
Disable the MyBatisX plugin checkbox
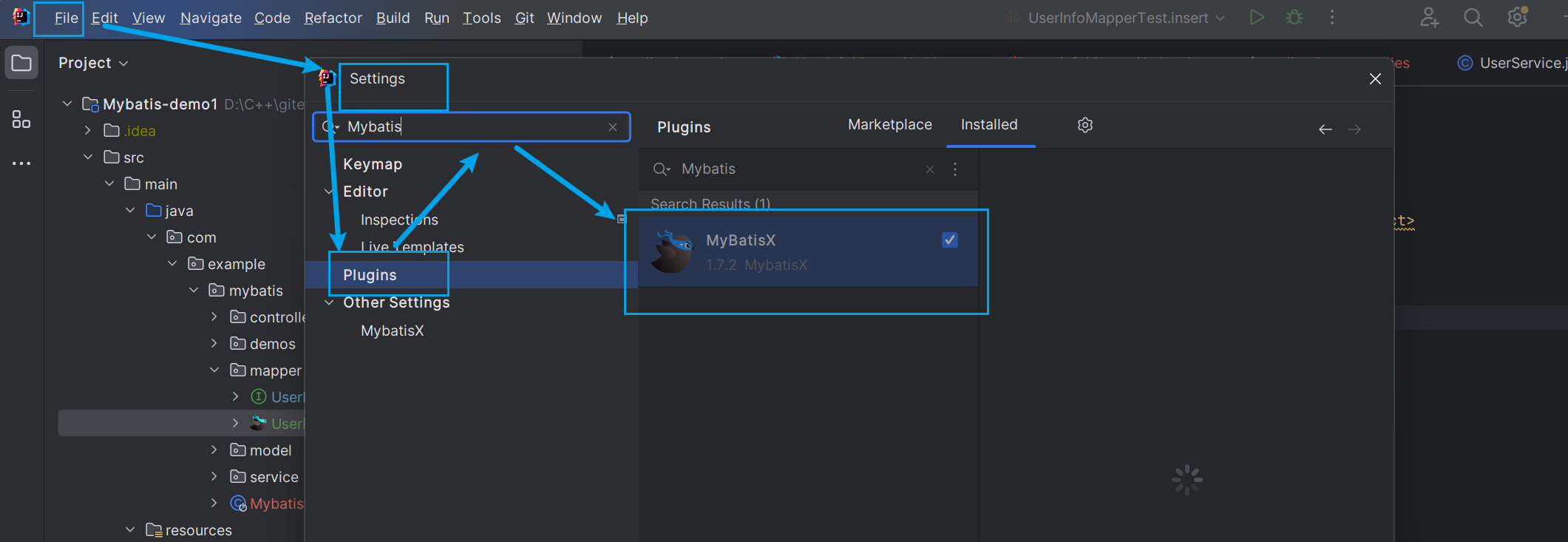tap(950, 240)
